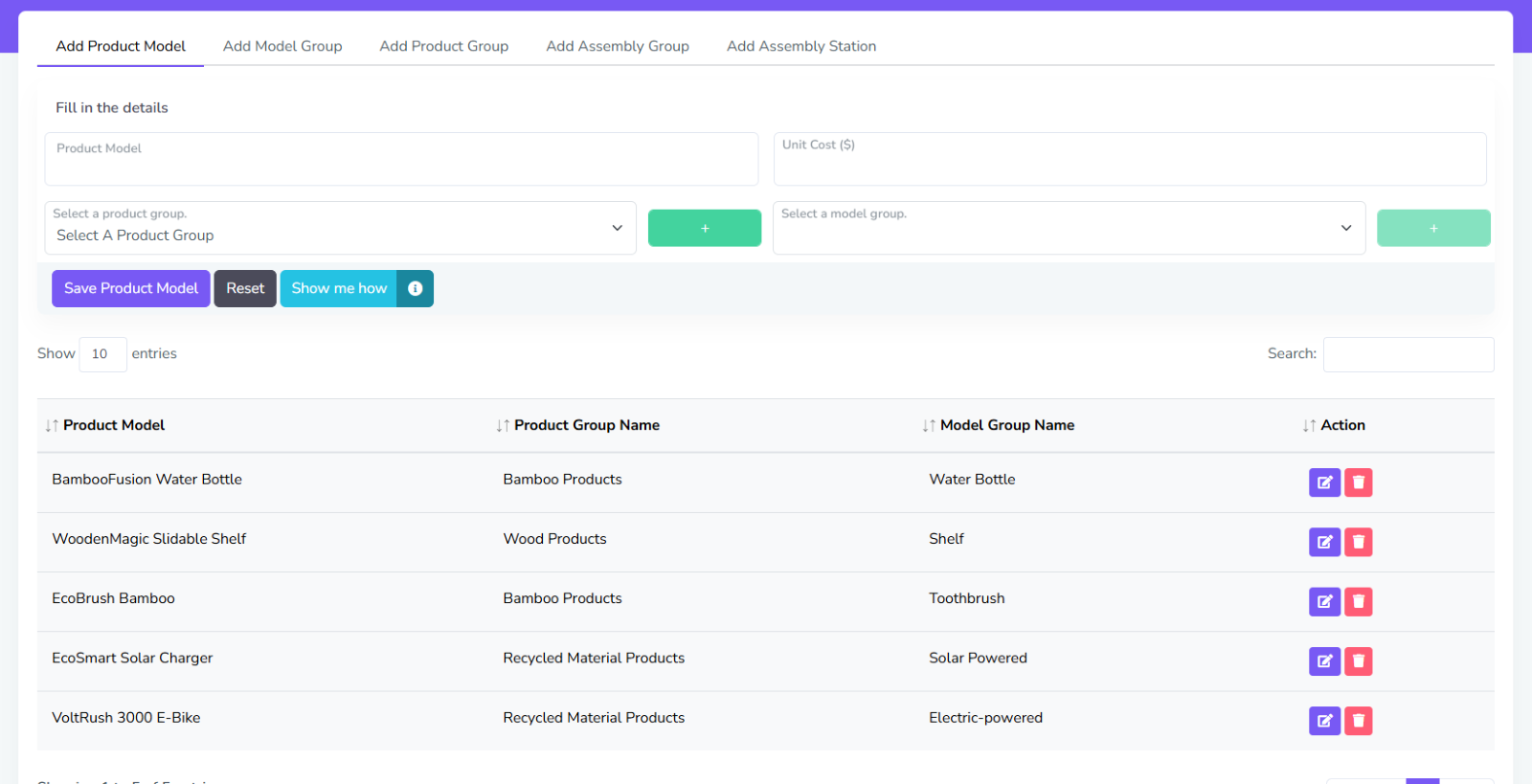Edit the BambooFusion Water Bottle row
The width and height of the screenshot is (1532, 784).
(1324, 482)
